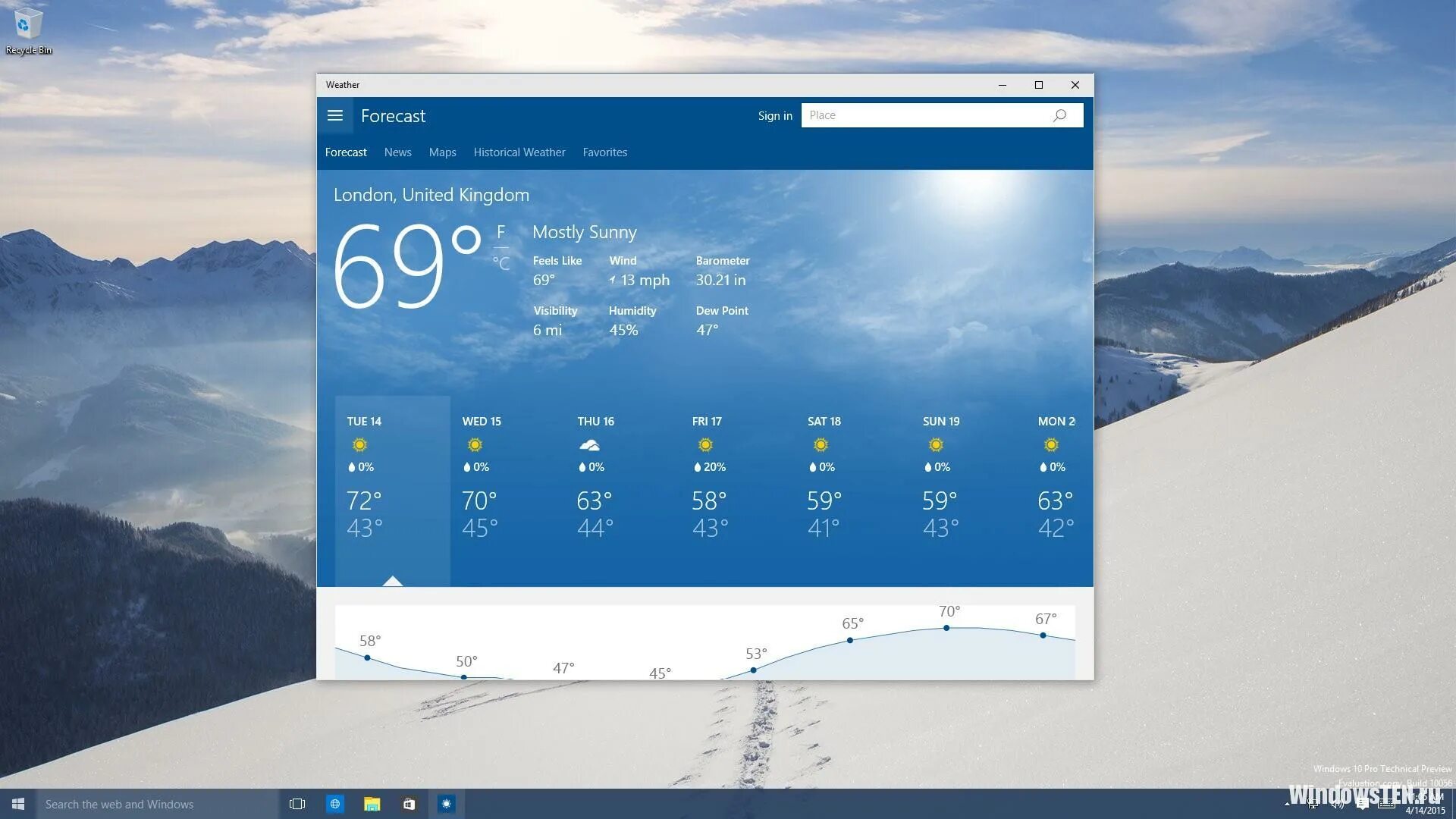The width and height of the screenshot is (1456, 819).
Task: Click the volume icon in the system tray
Action: coord(1338,804)
